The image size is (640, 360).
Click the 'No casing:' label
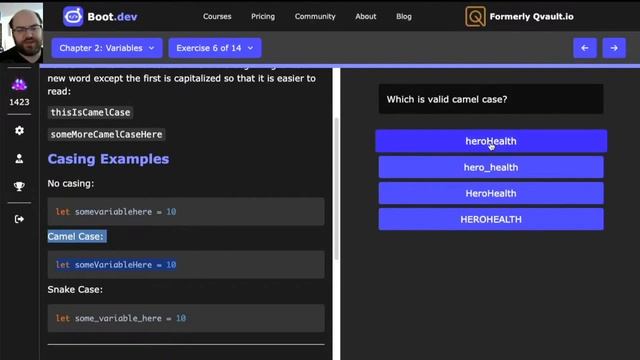71,184
